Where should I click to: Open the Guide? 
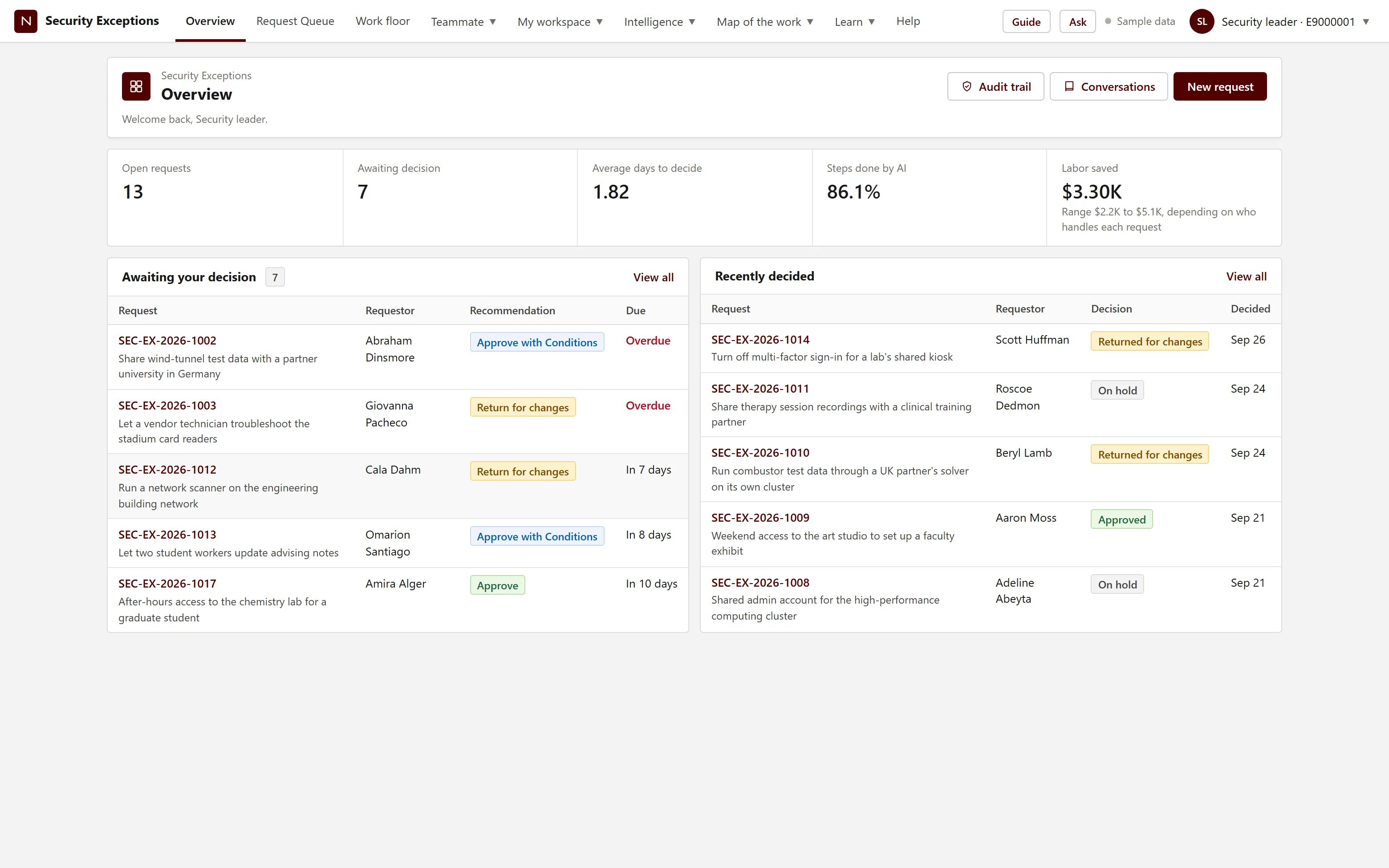tap(1026, 21)
